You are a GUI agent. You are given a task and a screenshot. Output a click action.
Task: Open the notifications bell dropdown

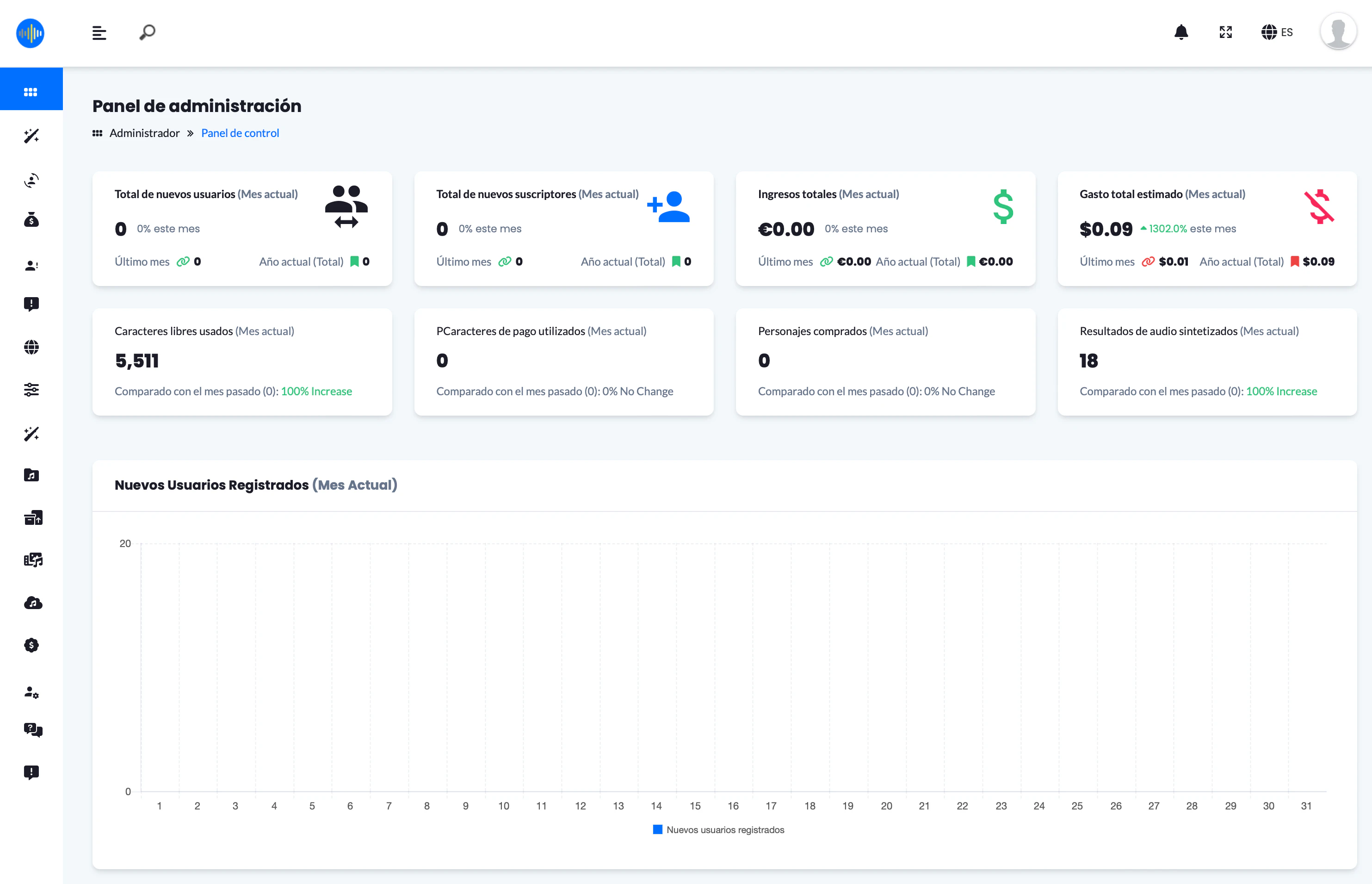click(x=1181, y=32)
